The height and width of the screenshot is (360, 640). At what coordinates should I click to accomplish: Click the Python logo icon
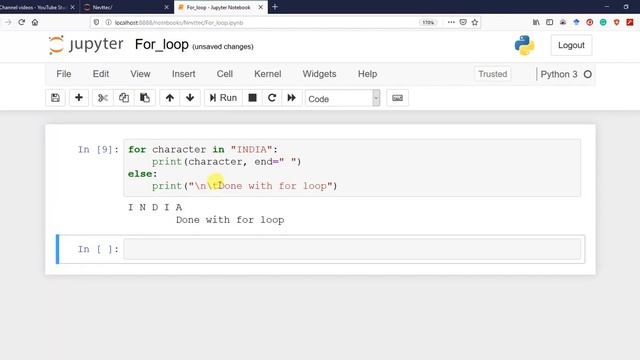pyautogui.click(x=524, y=45)
